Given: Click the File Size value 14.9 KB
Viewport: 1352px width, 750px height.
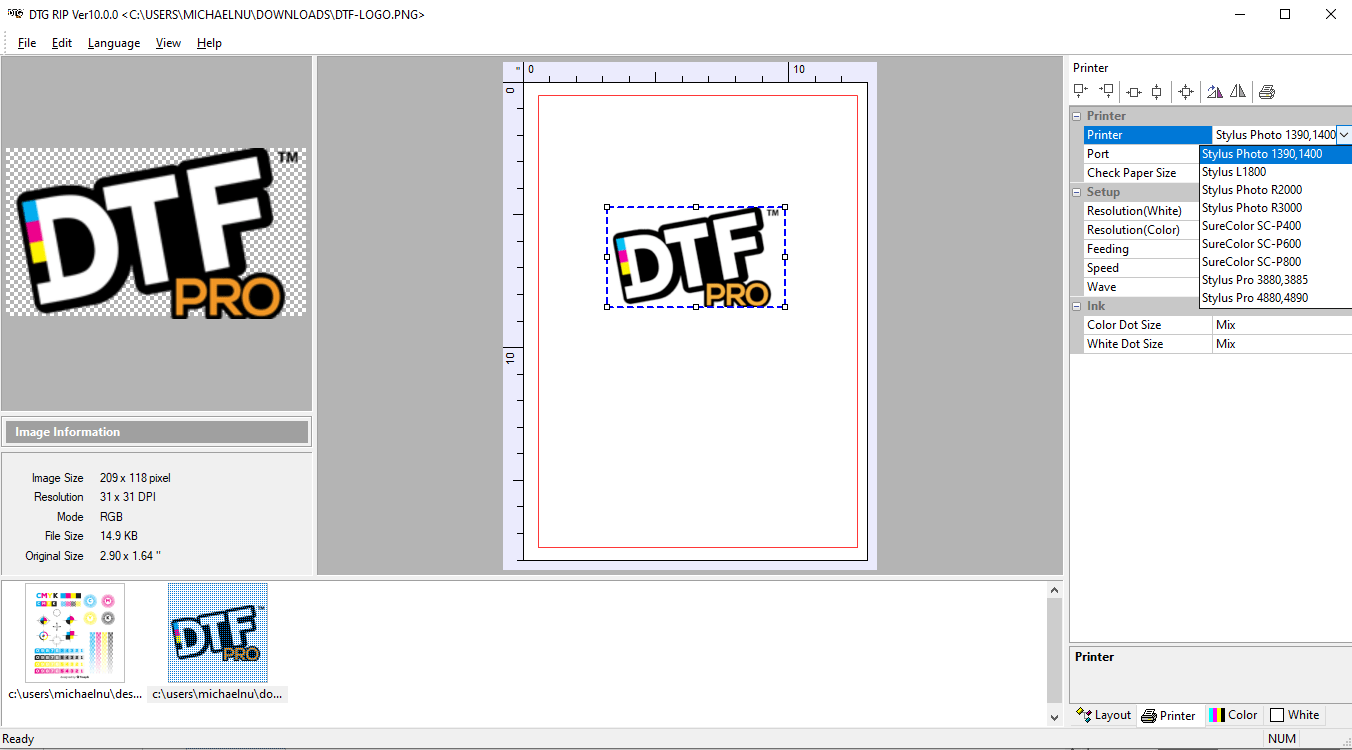Looking at the screenshot, I should (119, 536).
